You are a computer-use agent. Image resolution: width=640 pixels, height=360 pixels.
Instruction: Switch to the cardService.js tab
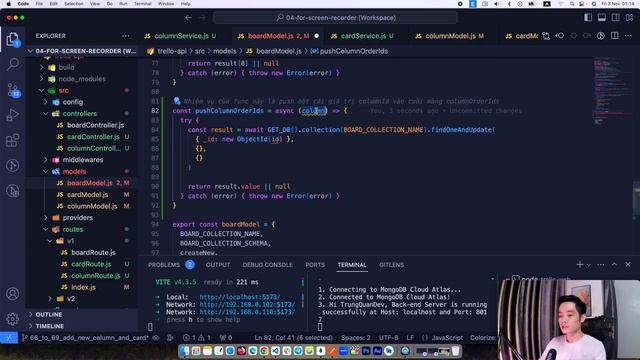click(364, 36)
